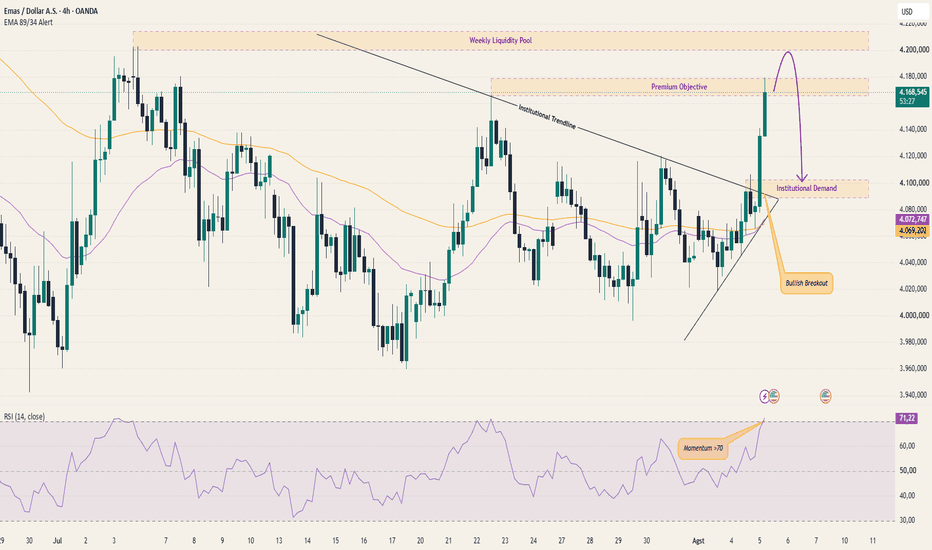
Task: Click the 3.940,000 price axis label
Action: (x=913, y=395)
